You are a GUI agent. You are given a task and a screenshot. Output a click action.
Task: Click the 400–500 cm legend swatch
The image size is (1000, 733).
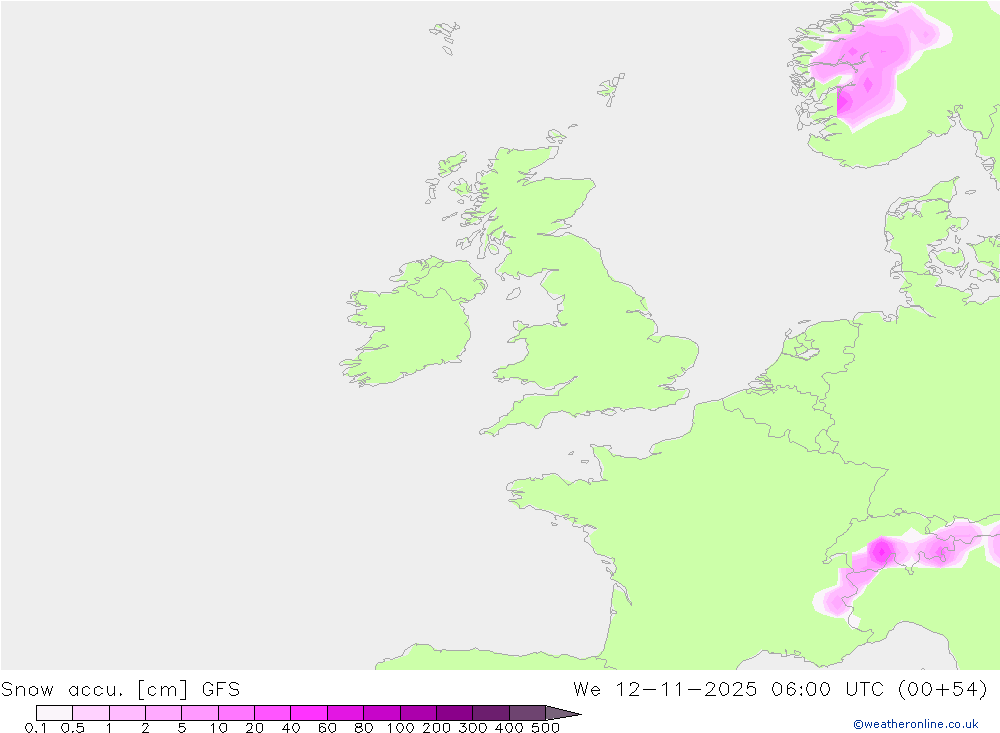[527, 713]
